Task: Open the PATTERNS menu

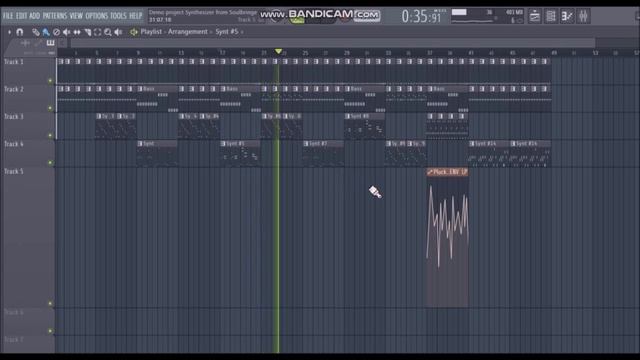Action: coord(55,16)
